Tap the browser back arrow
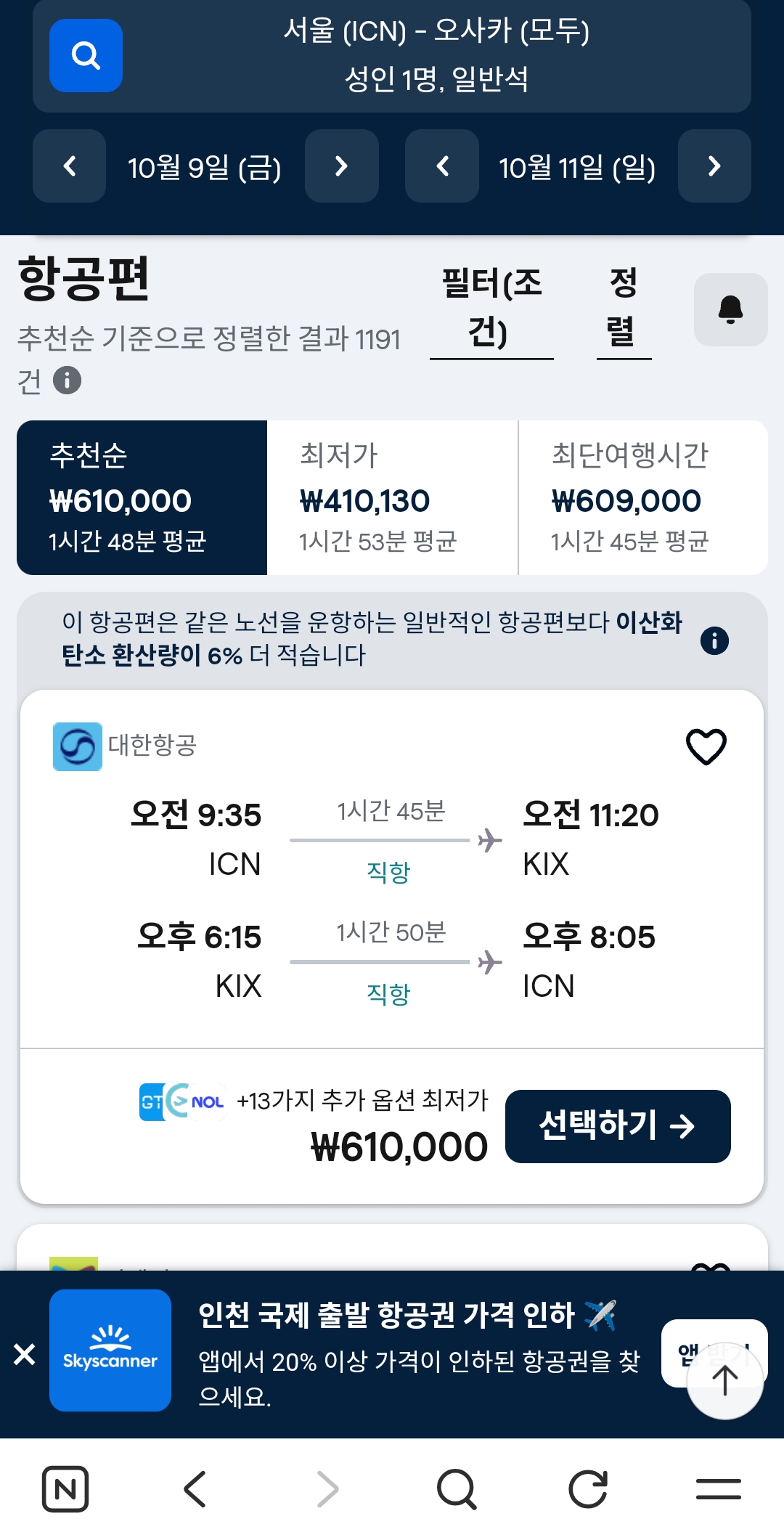 pos(195,1489)
